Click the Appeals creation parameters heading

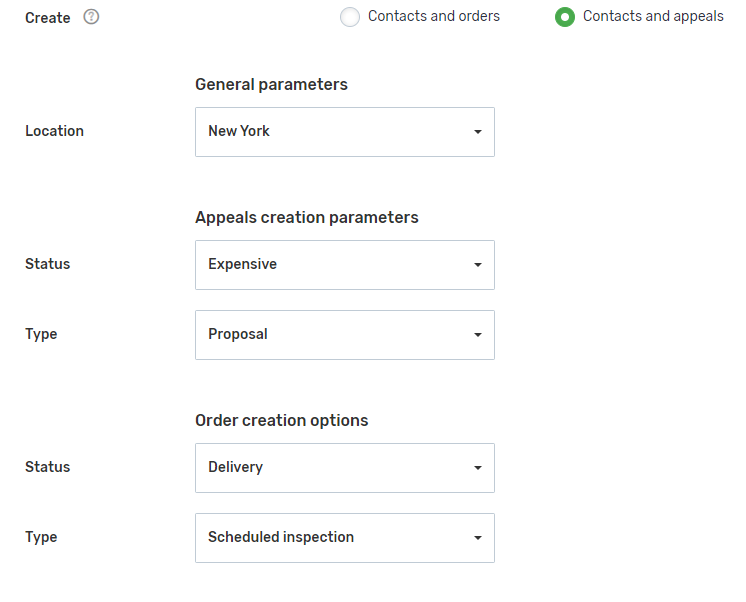[x=306, y=218]
